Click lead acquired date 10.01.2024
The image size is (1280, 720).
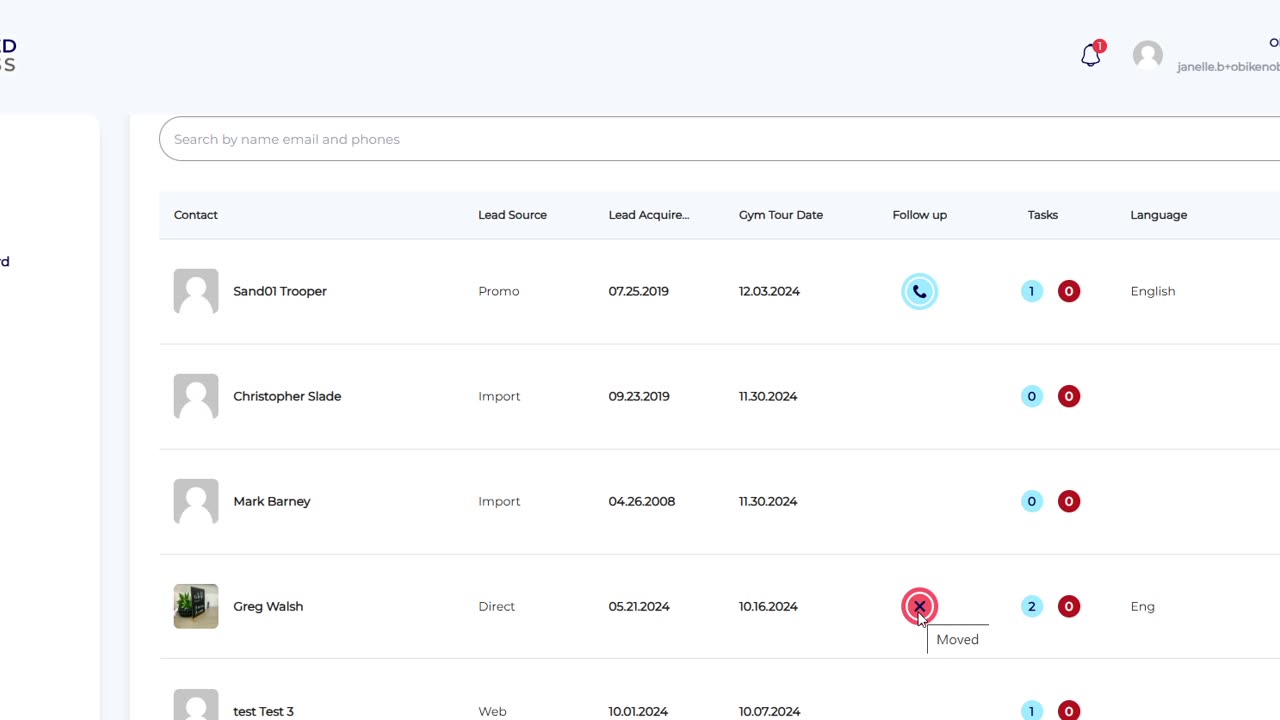[638, 711]
